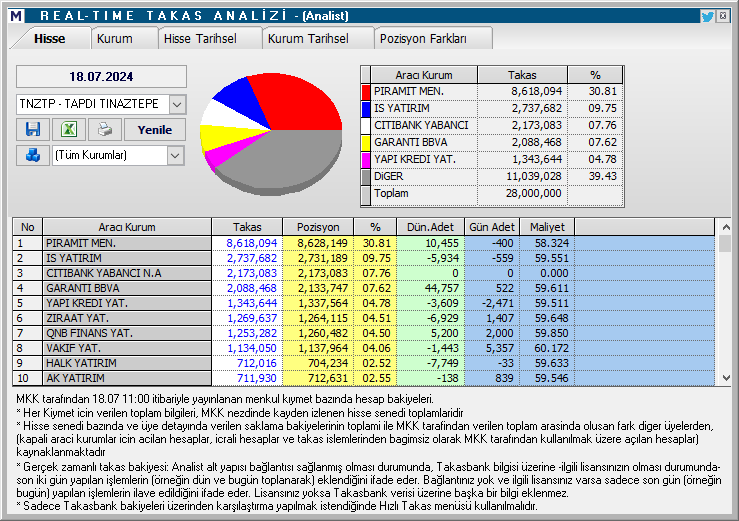Click the Maliyet column header
Viewport: 739px width, 521px height.
[547, 227]
